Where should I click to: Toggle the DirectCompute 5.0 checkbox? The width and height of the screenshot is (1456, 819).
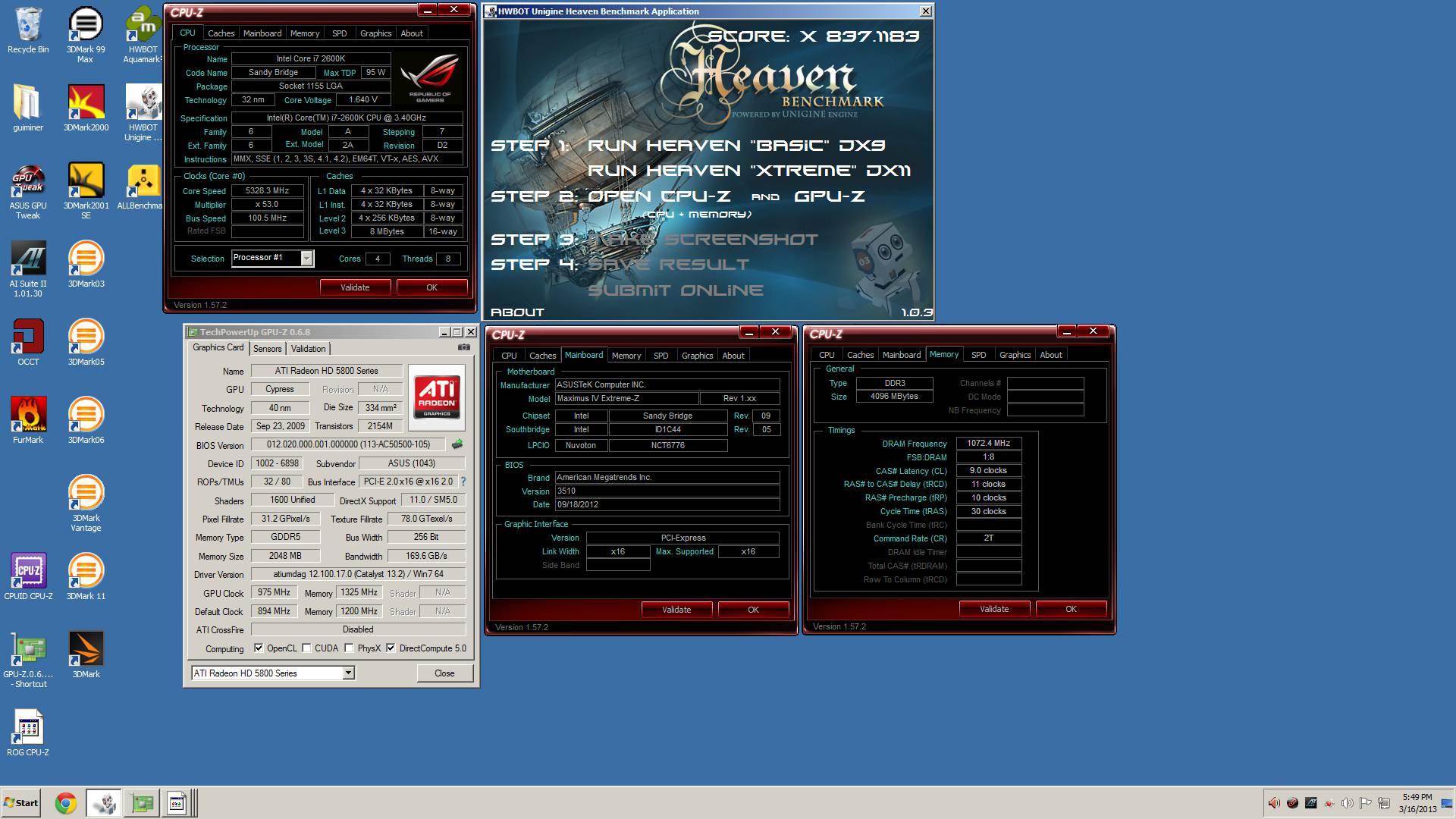[x=391, y=648]
